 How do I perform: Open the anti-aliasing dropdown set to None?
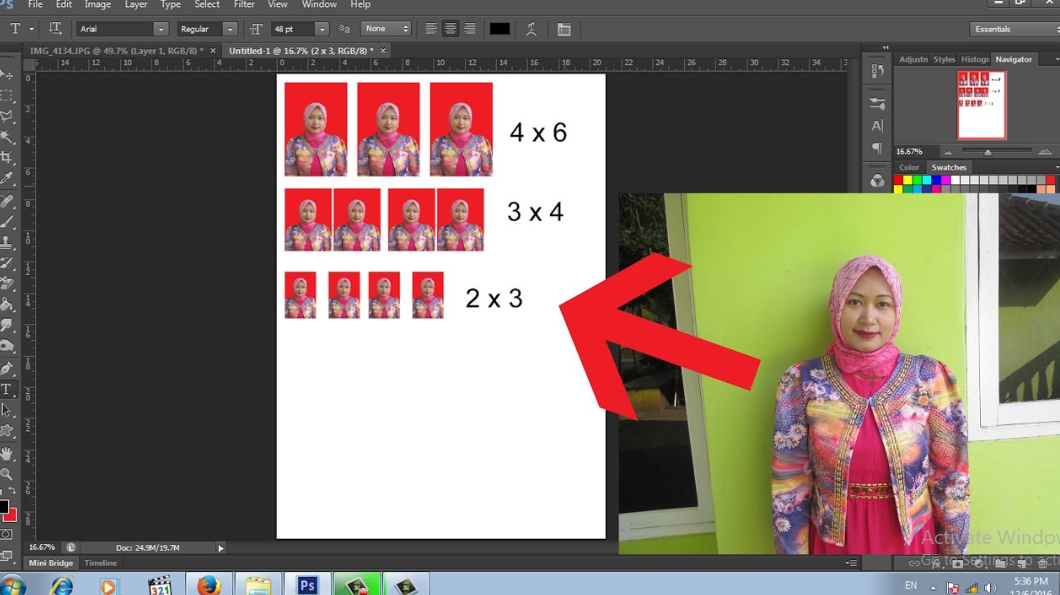[x=385, y=28]
